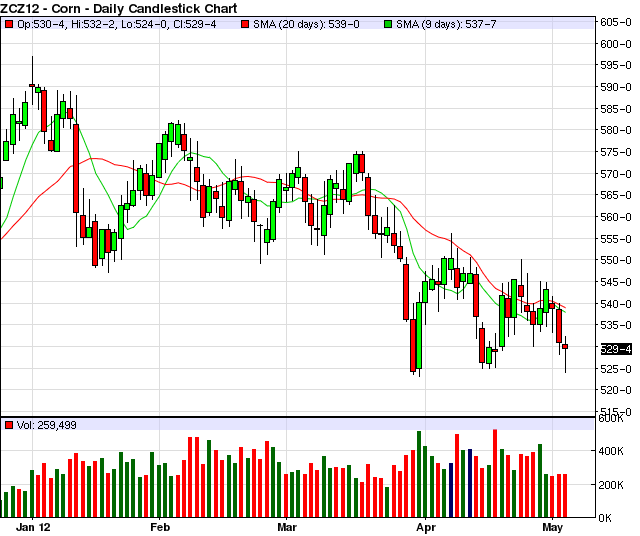Click the first dark blue volume bar in April
Image resolution: width=640 pixels, height=536 pixels.
[451, 490]
